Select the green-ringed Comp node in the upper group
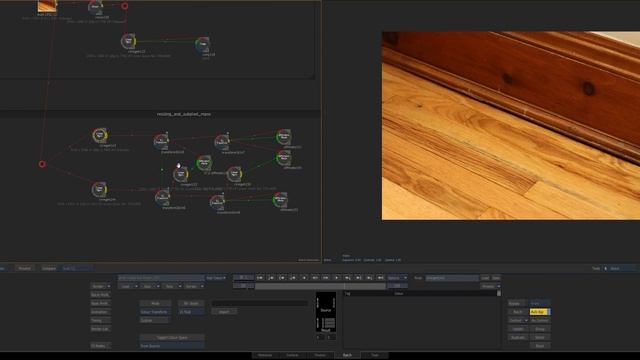 point(202,44)
